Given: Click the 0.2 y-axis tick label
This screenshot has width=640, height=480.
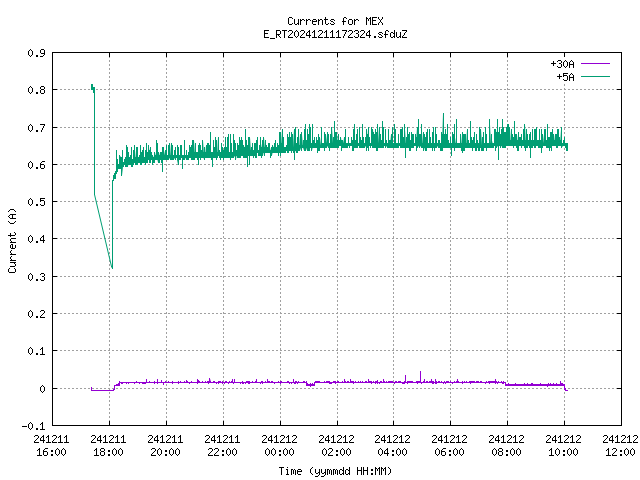Looking at the screenshot, I should pos(36,314).
